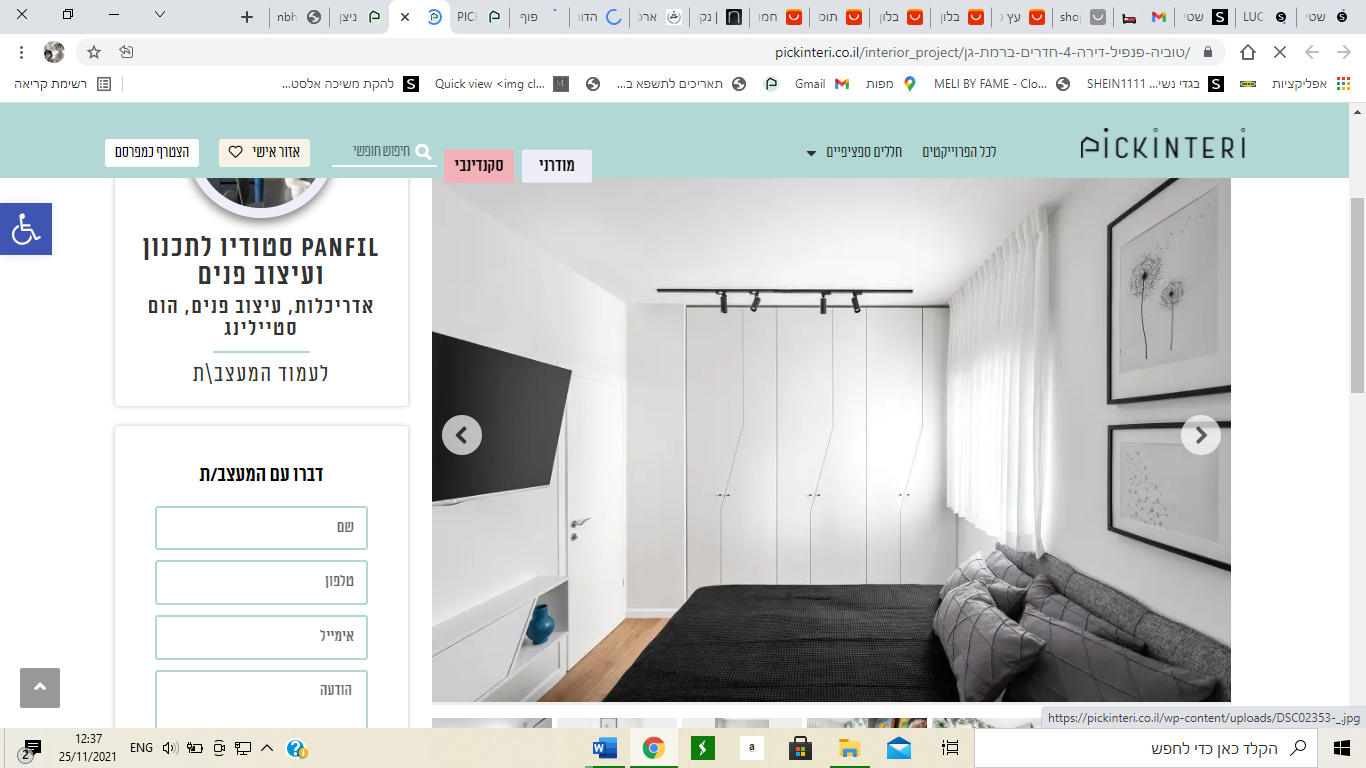Open the Chrome profile avatar
Screen dimensions: 1366x768
(x=54, y=52)
